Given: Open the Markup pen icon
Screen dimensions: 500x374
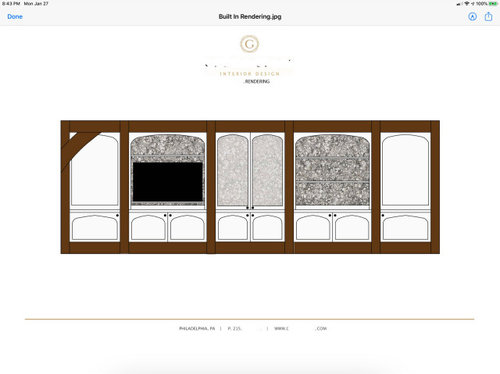Looking at the screenshot, I should click(x=472, y=16).
